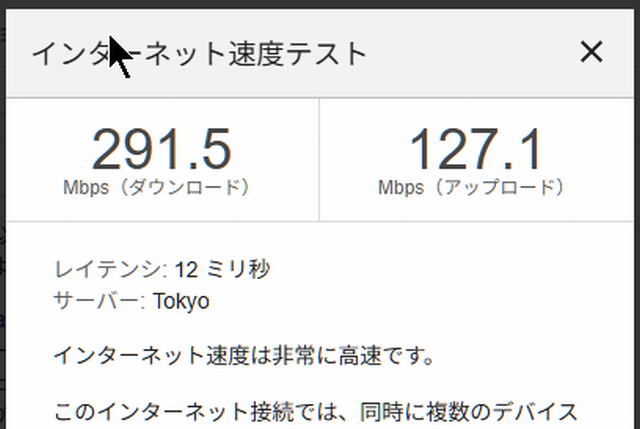Click the インターネット速度は非常に高速です sentence
Image resolution: width=640 pixels, height=429 pixels.
point(245,355)
